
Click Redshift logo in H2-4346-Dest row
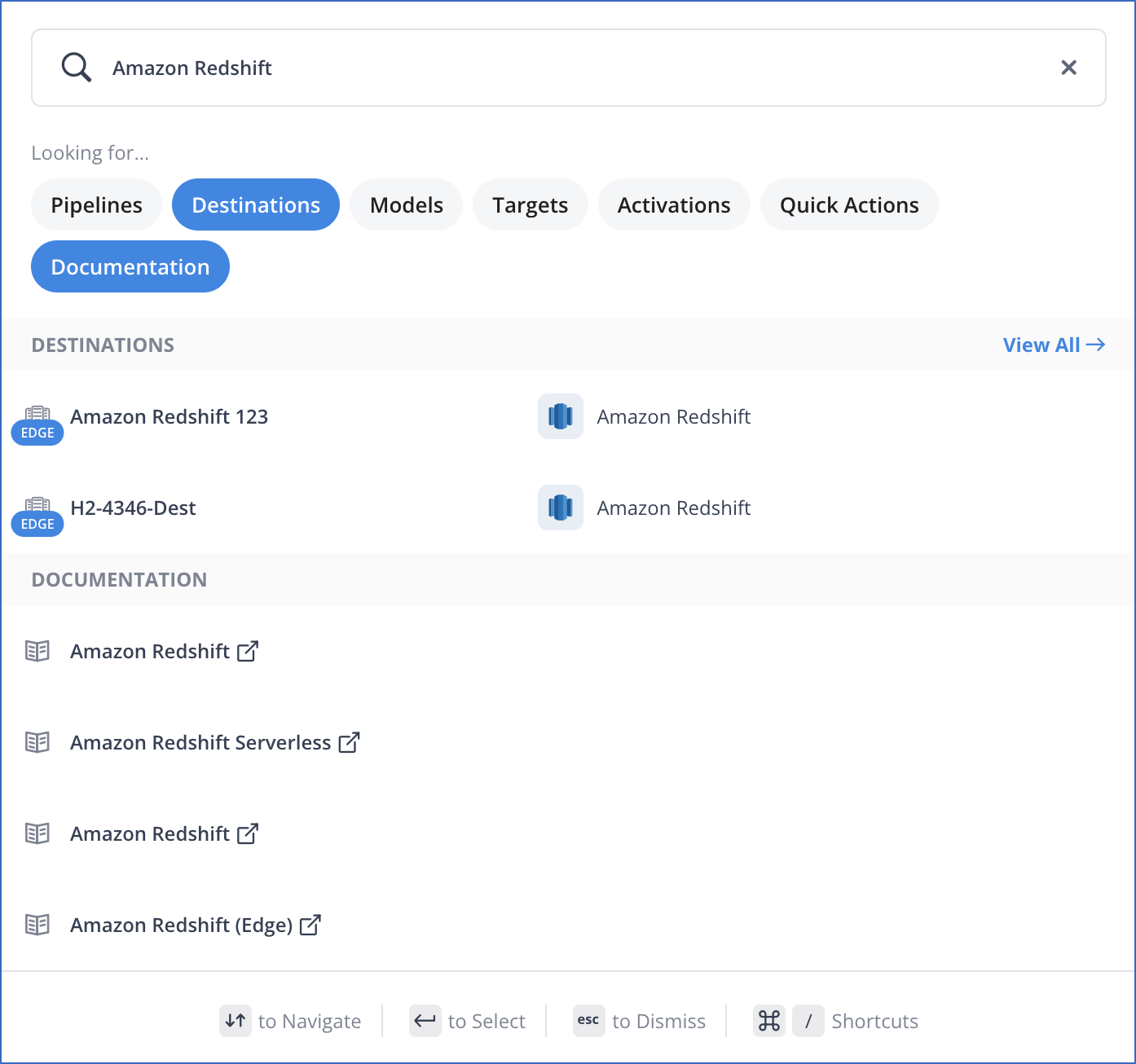coord(561,508)
